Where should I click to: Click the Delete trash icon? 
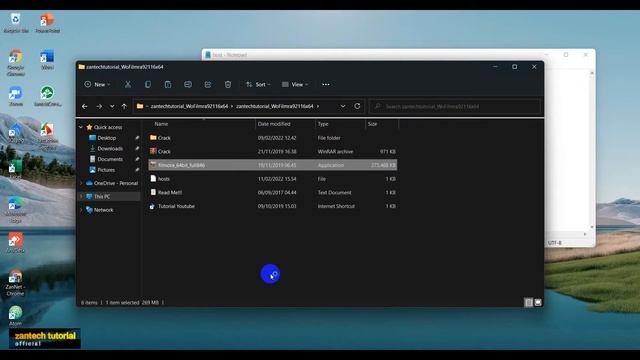point(228,84)
